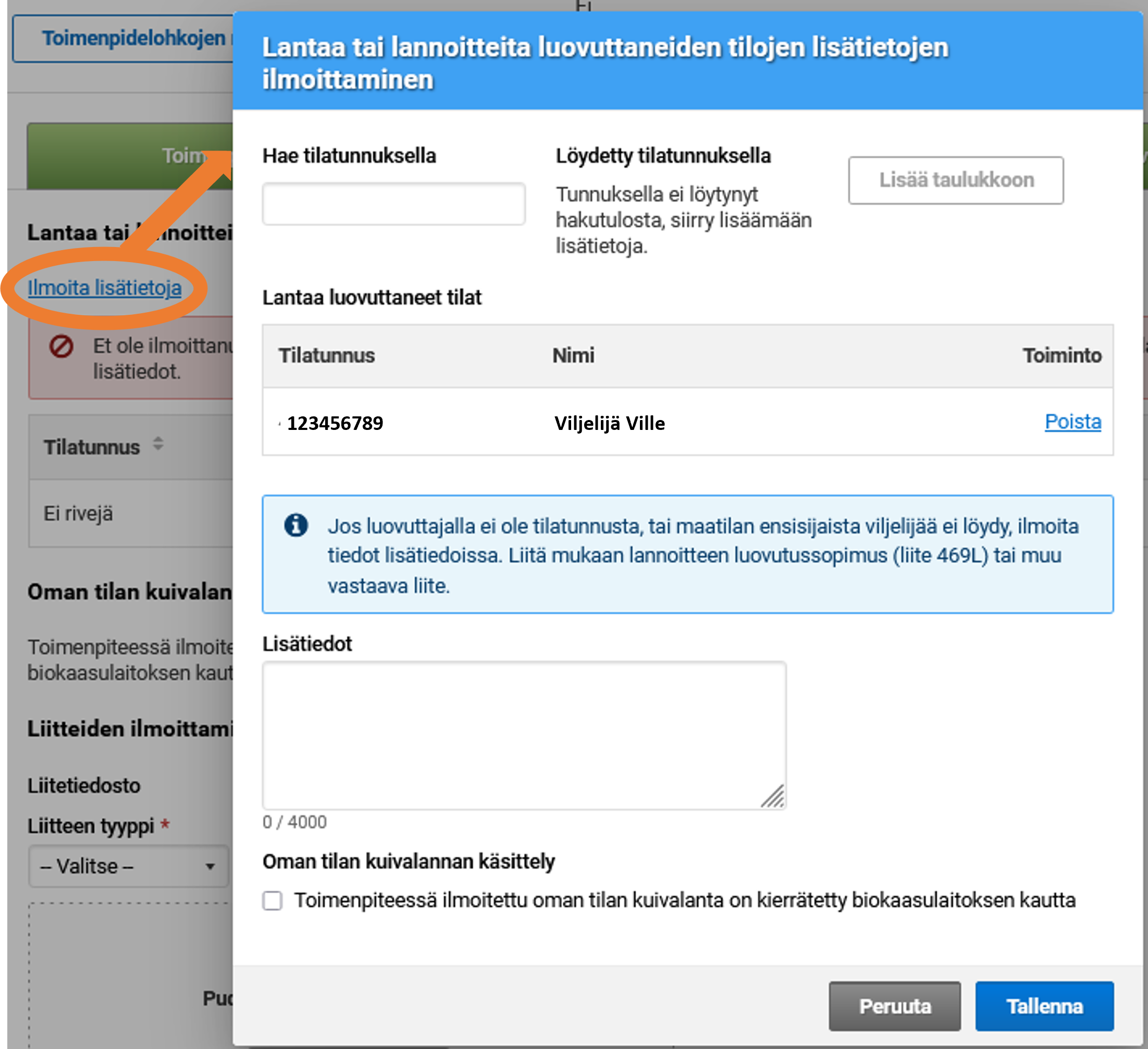Click the Tallenna save button
Image resolution: width=1148 pixels, height=1049 pixels.
tap(1044, 1006)
